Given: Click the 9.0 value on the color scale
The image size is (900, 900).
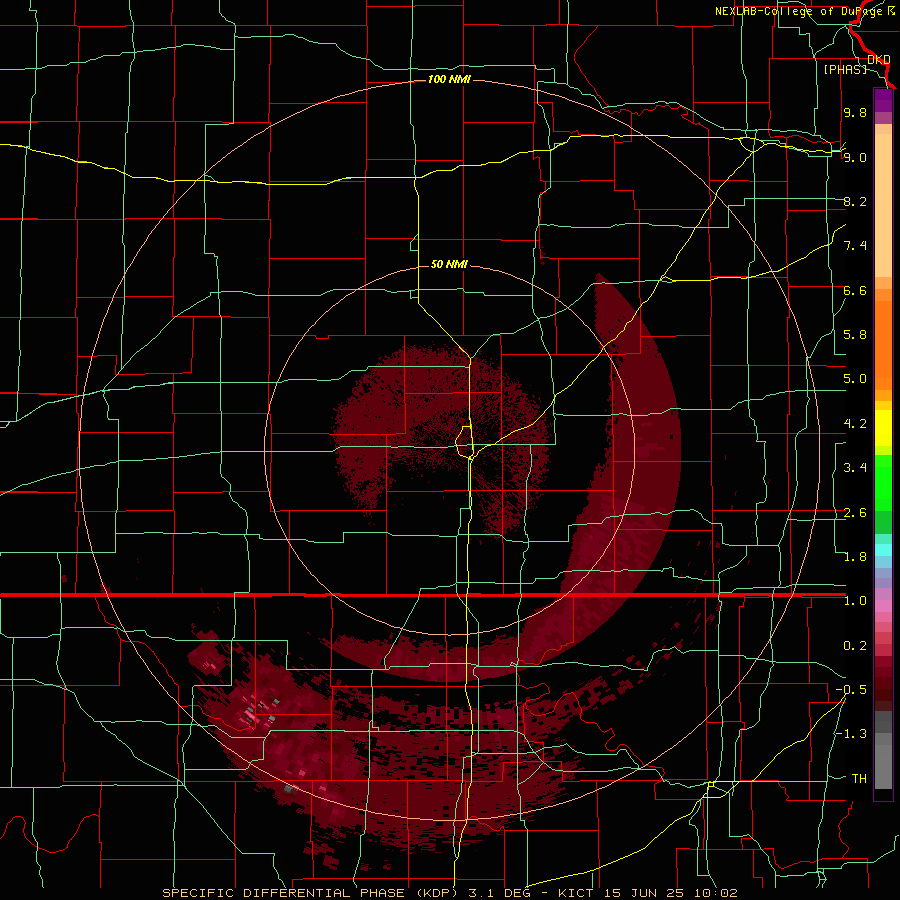Looking at the screenshot, I should point(855,157).
